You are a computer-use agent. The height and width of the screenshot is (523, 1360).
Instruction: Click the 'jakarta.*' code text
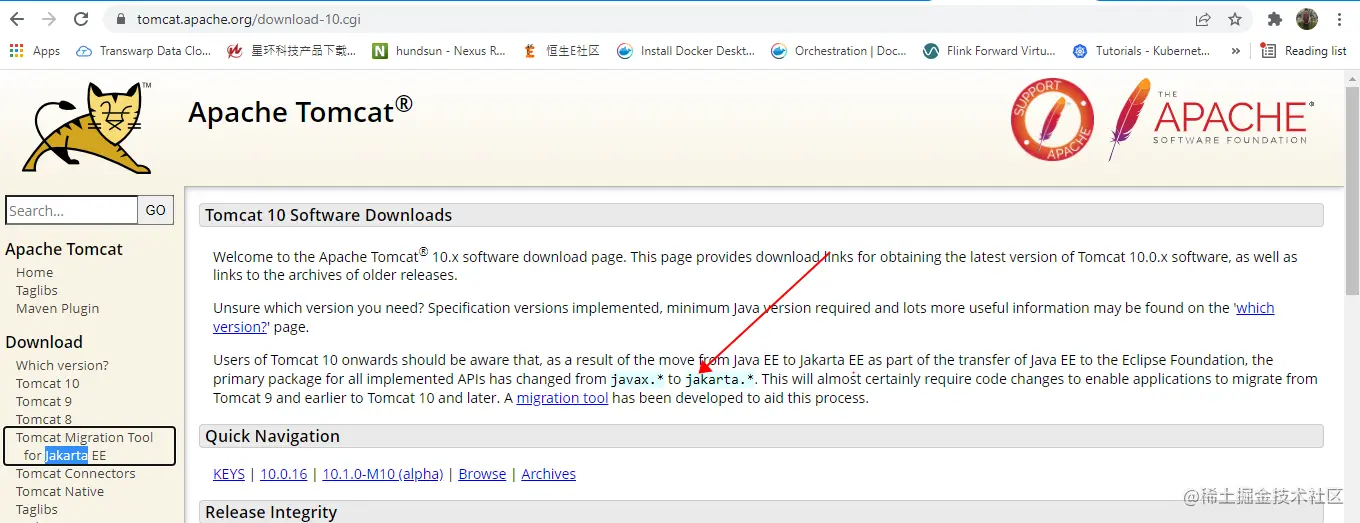click(x=720, y=380)
